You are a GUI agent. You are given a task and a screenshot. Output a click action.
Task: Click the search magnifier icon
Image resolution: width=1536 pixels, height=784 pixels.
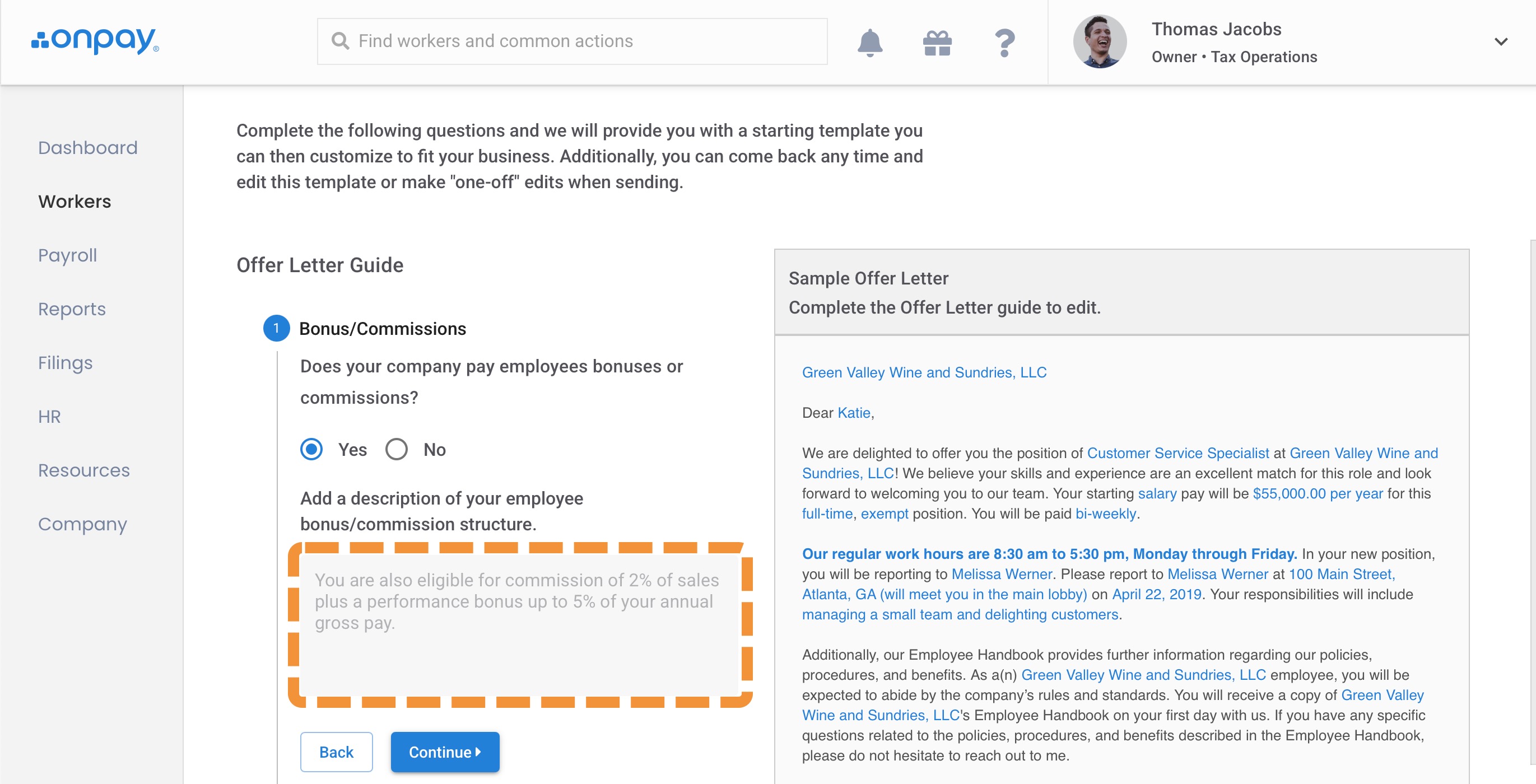pos(340,41)
